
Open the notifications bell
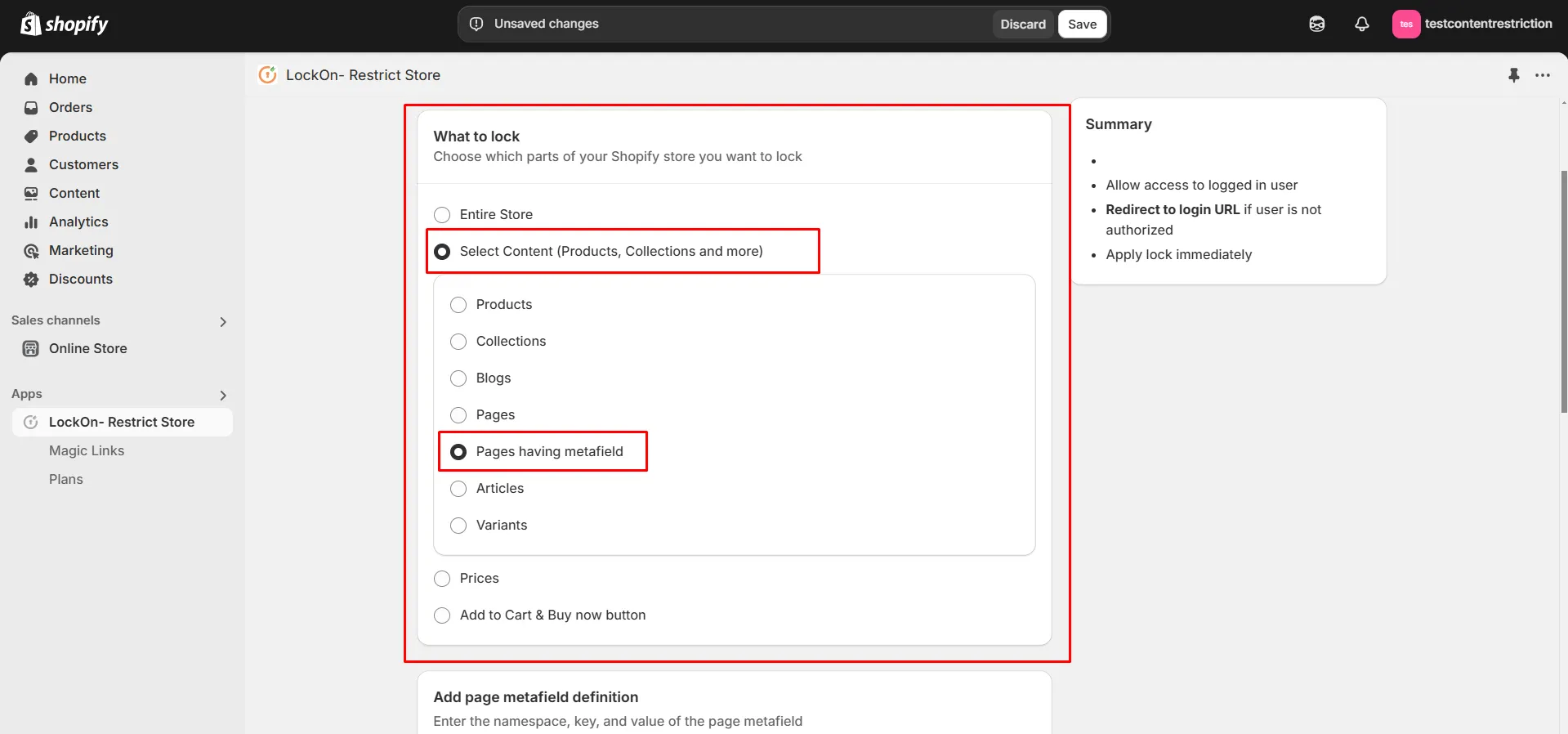pos(1362,25)
